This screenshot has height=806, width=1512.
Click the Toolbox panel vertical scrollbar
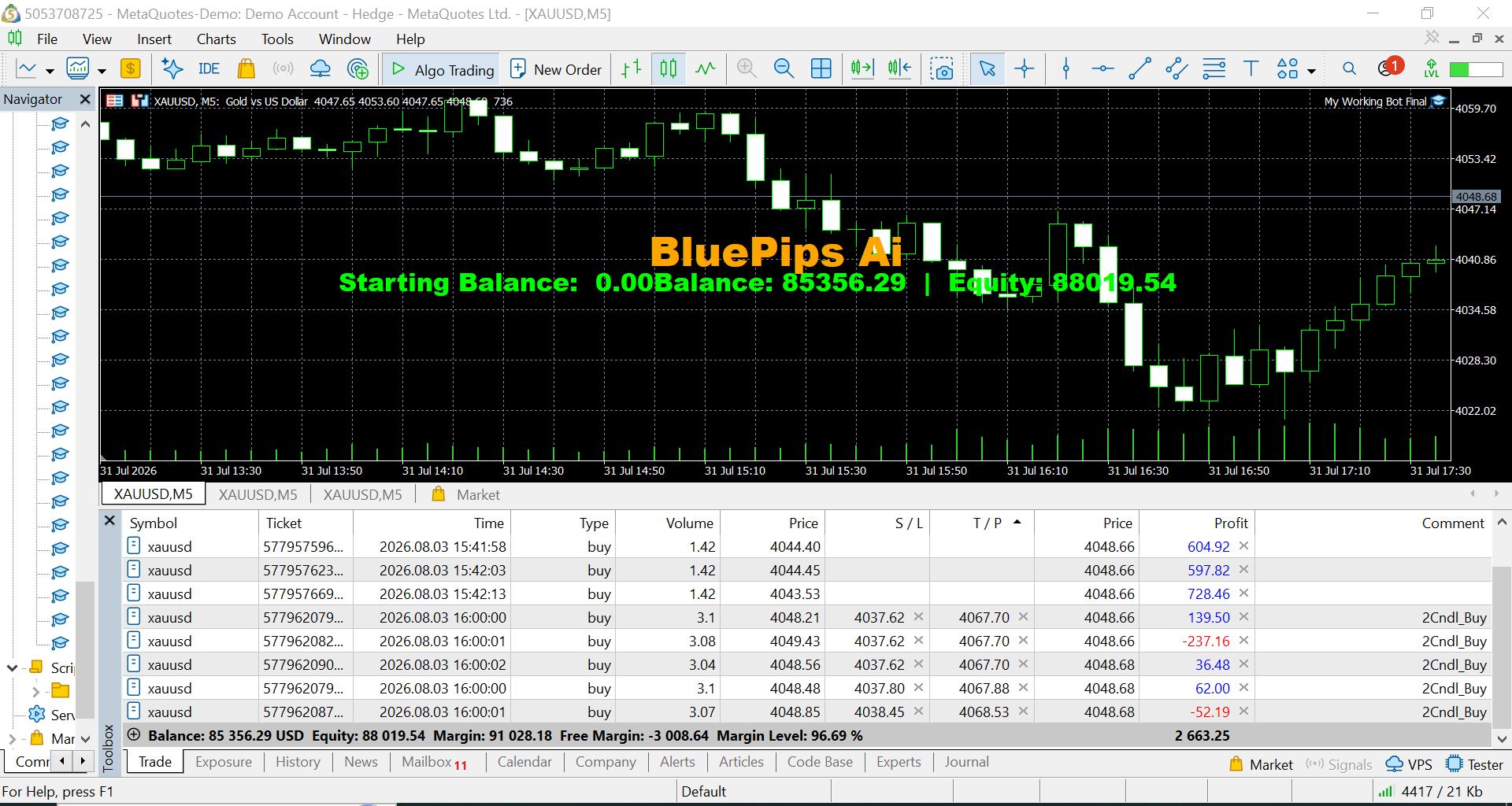(1502, 630)
